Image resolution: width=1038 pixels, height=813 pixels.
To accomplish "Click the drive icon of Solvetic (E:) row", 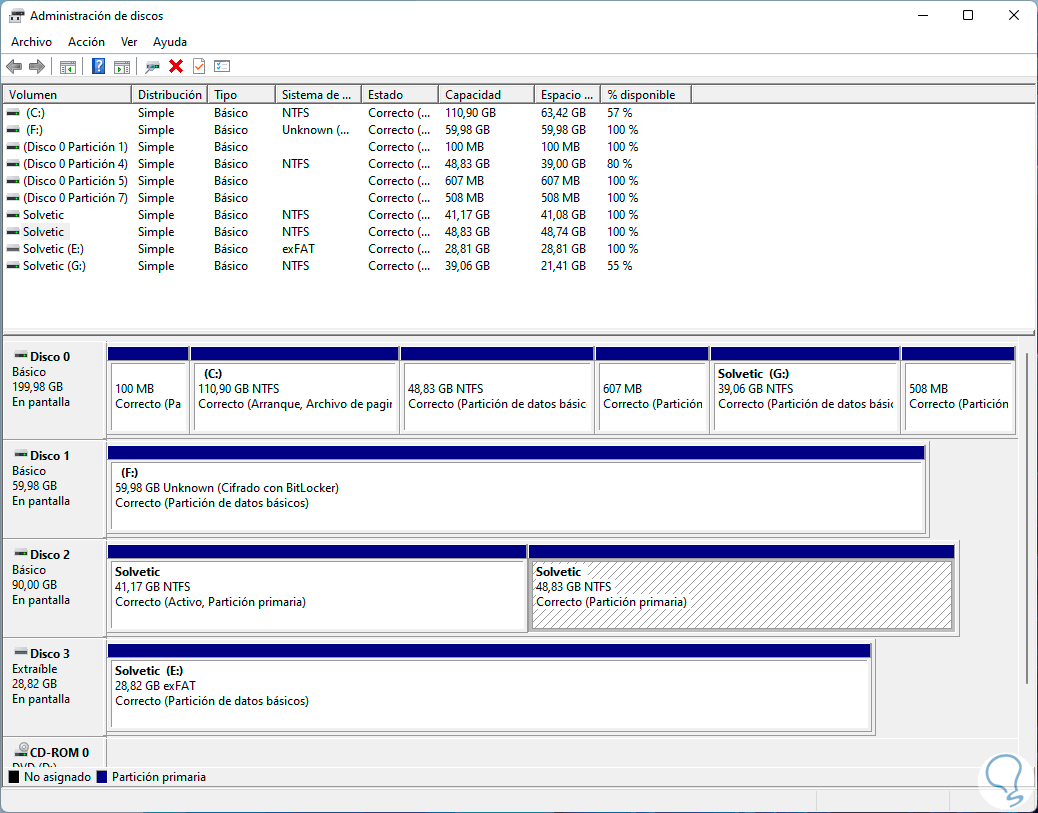I will click(13, 249).
